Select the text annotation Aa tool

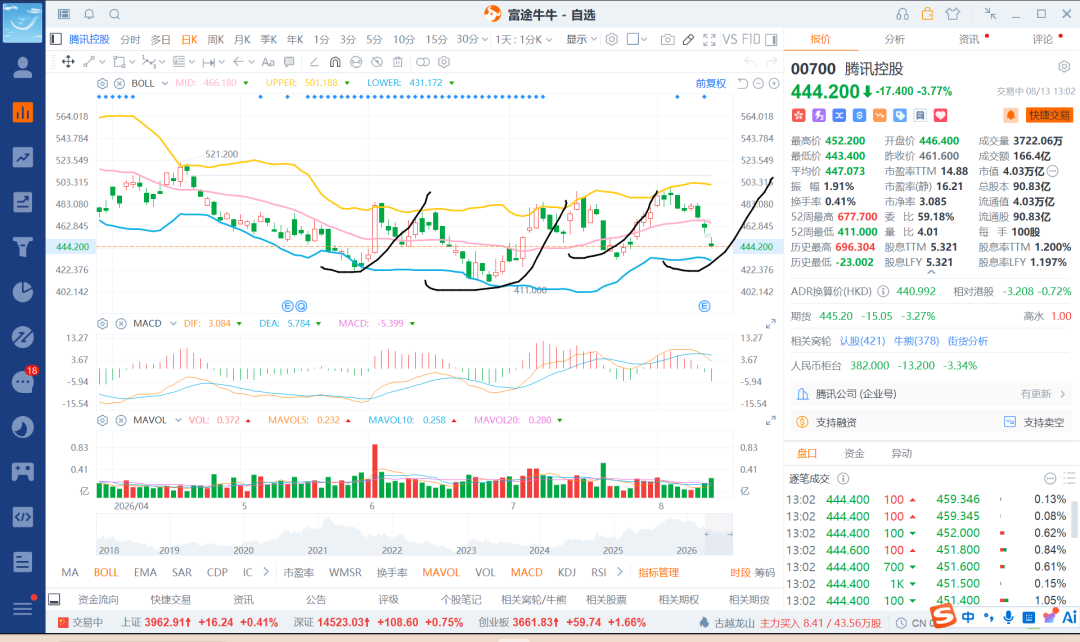(268, 62)
